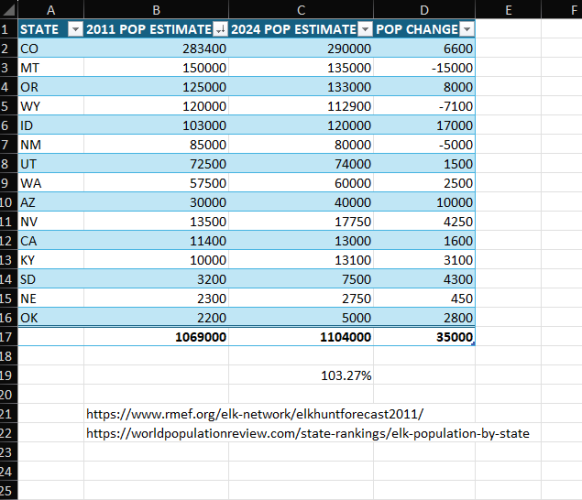This screenshot has width=582, height=500.
Task: Select the 103.27% percentage cell
Action: pyautogui.click(x=301, y=375)
